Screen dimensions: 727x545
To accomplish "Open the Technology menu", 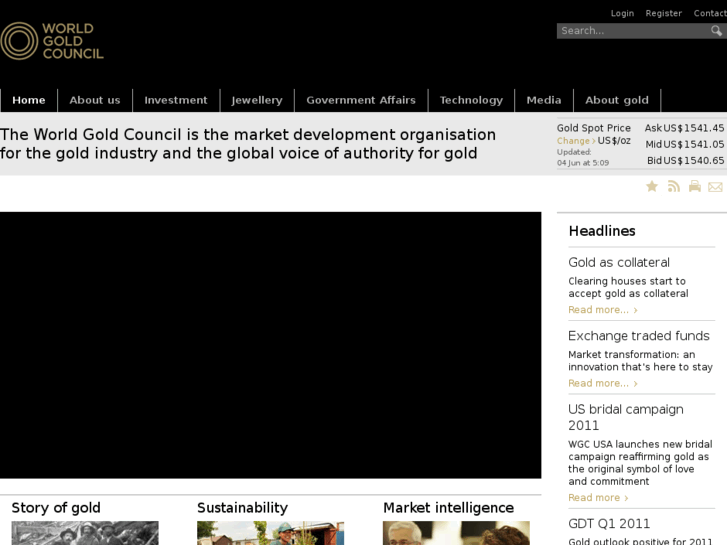I will pyautogui.click(x=471, y=100).
